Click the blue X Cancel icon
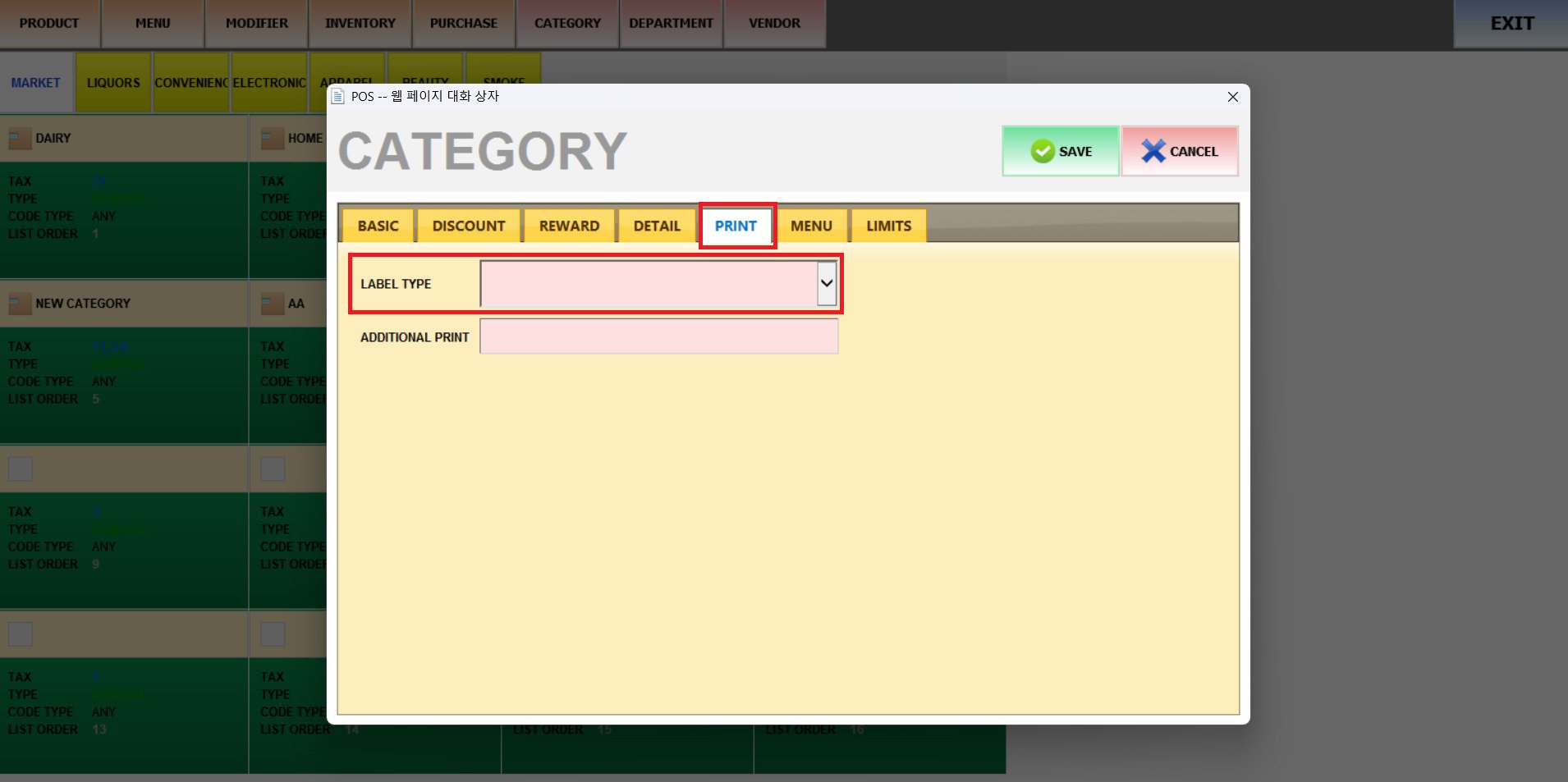The width and height of the screenshot is (1568, 782). tap(1153, 151)
